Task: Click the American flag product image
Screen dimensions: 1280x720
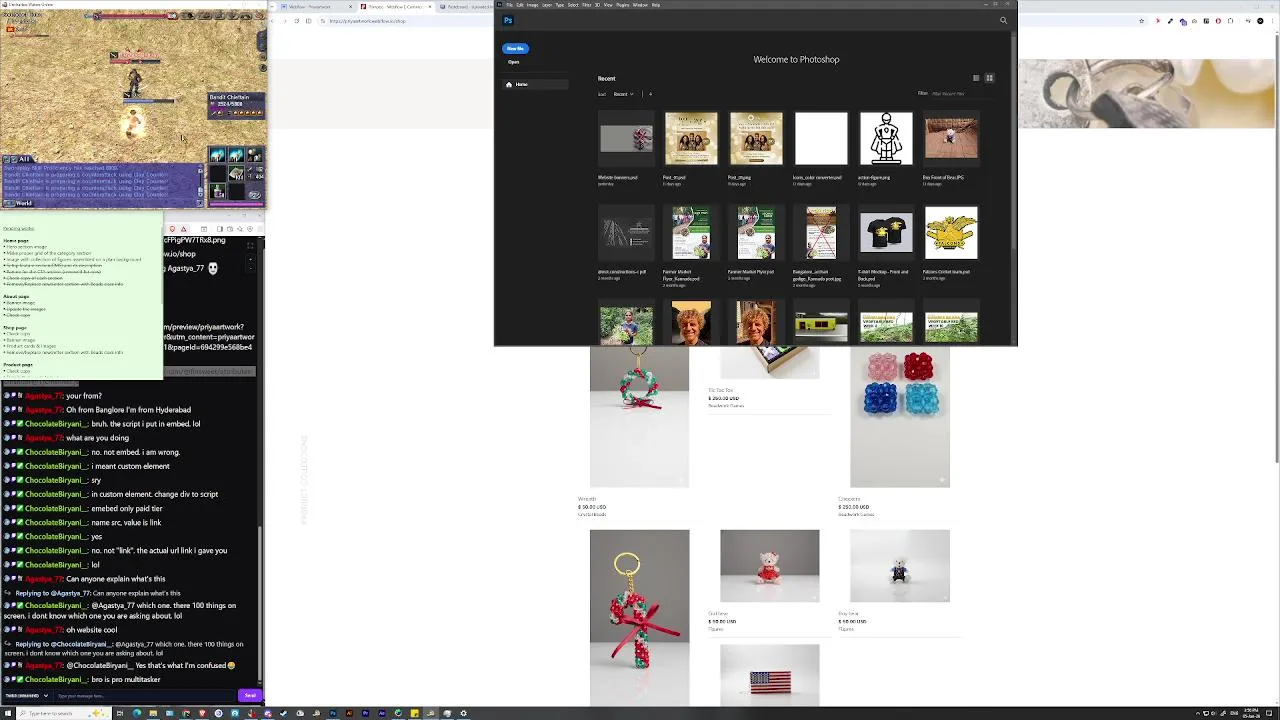Action: [x=769, y=675]
